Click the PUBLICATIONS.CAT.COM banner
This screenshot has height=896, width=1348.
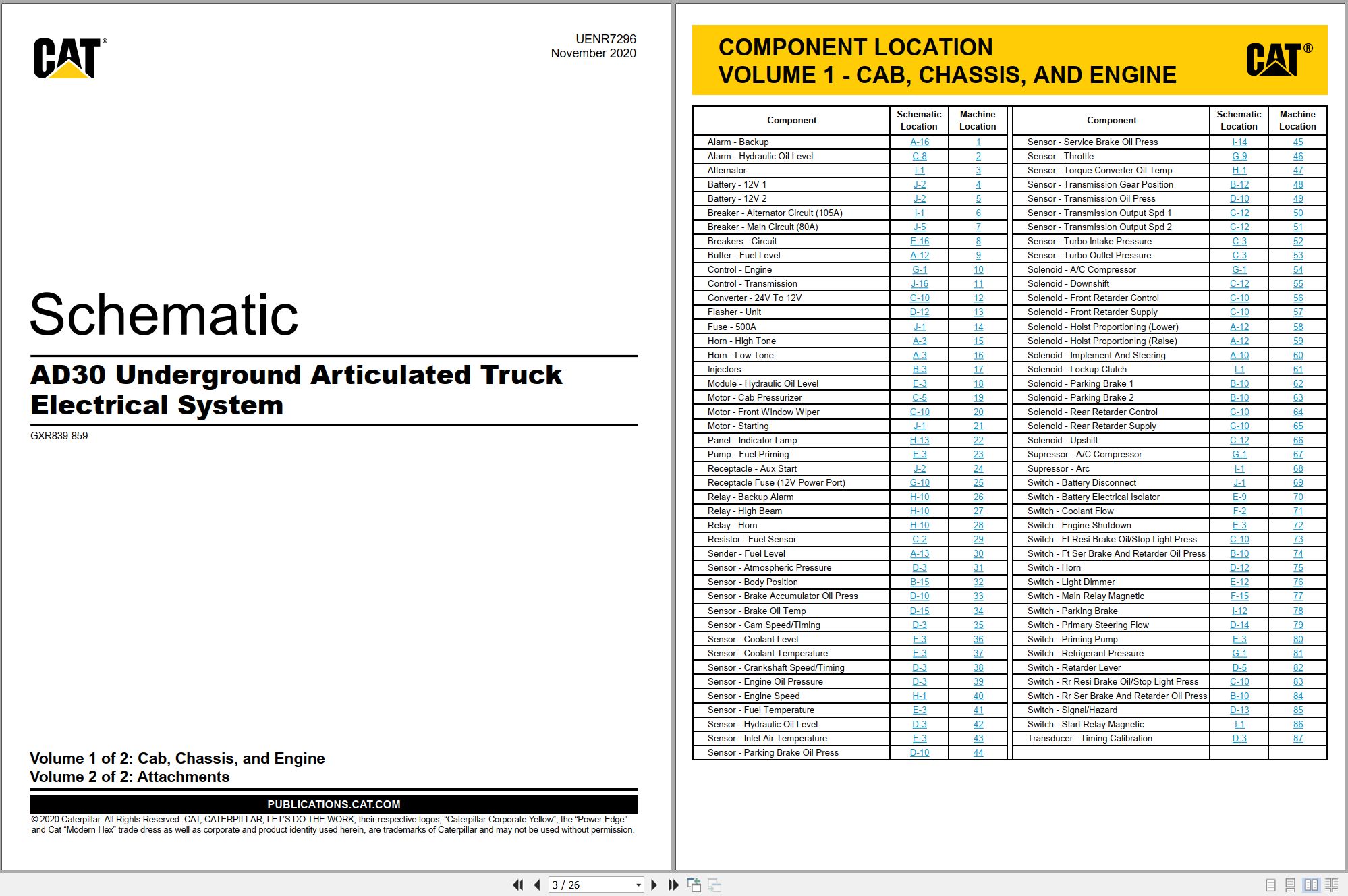[x=334, y=804]
